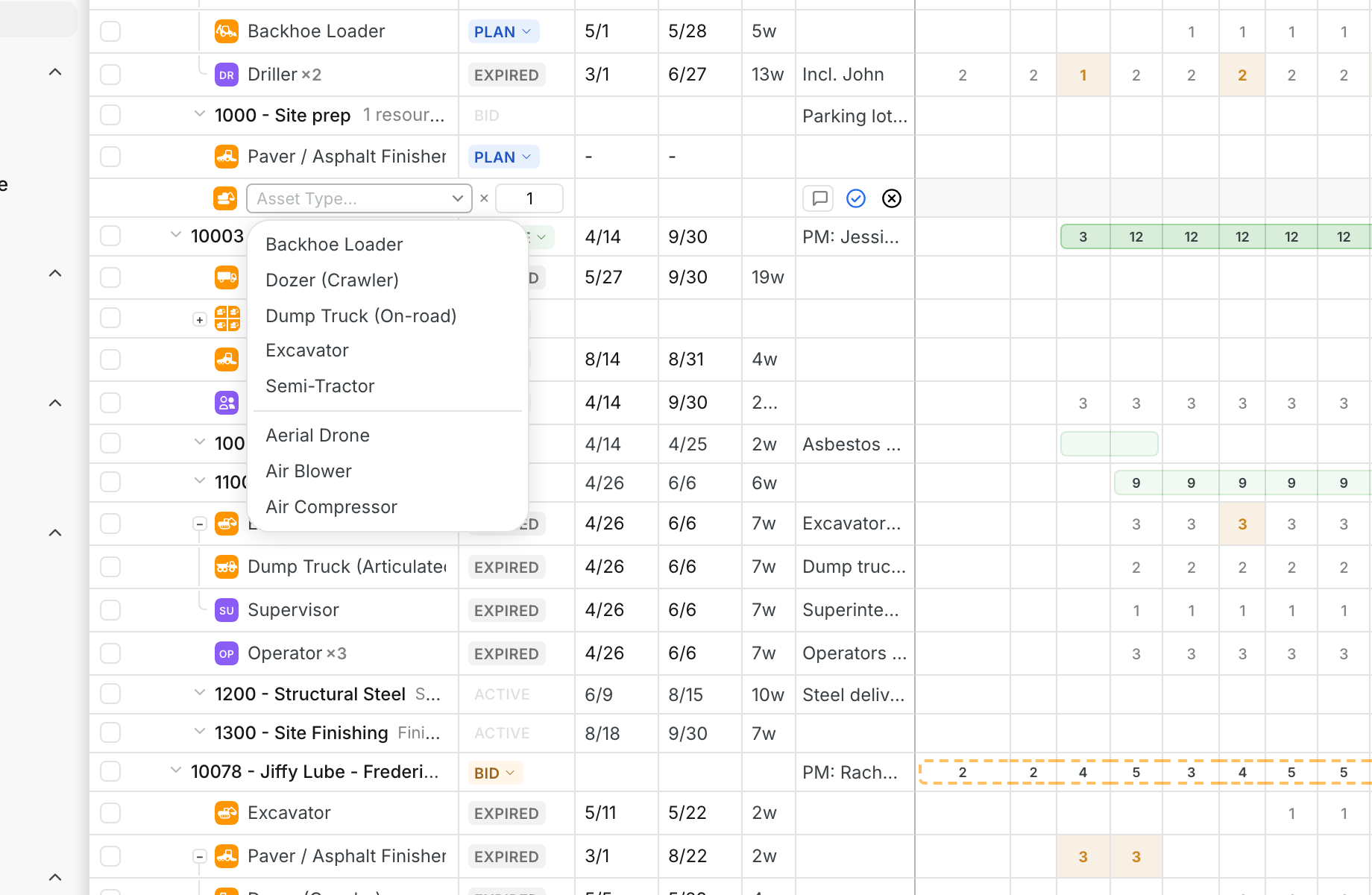Click the purple OP Operator icon
This screenshot has width=1372, height=895.
click(x=227, y=653)
